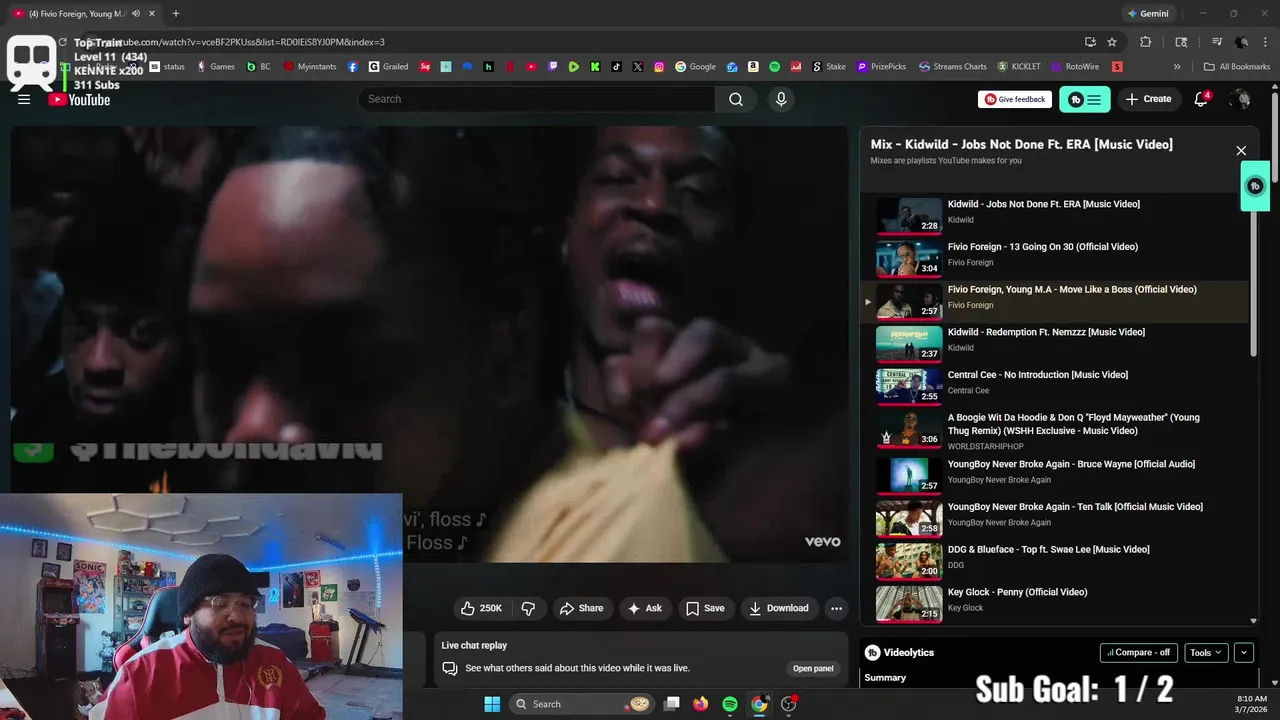Open the Instagram bookmark icon
The width and height of the screenshot is (1280, 720).
[659, 67]
